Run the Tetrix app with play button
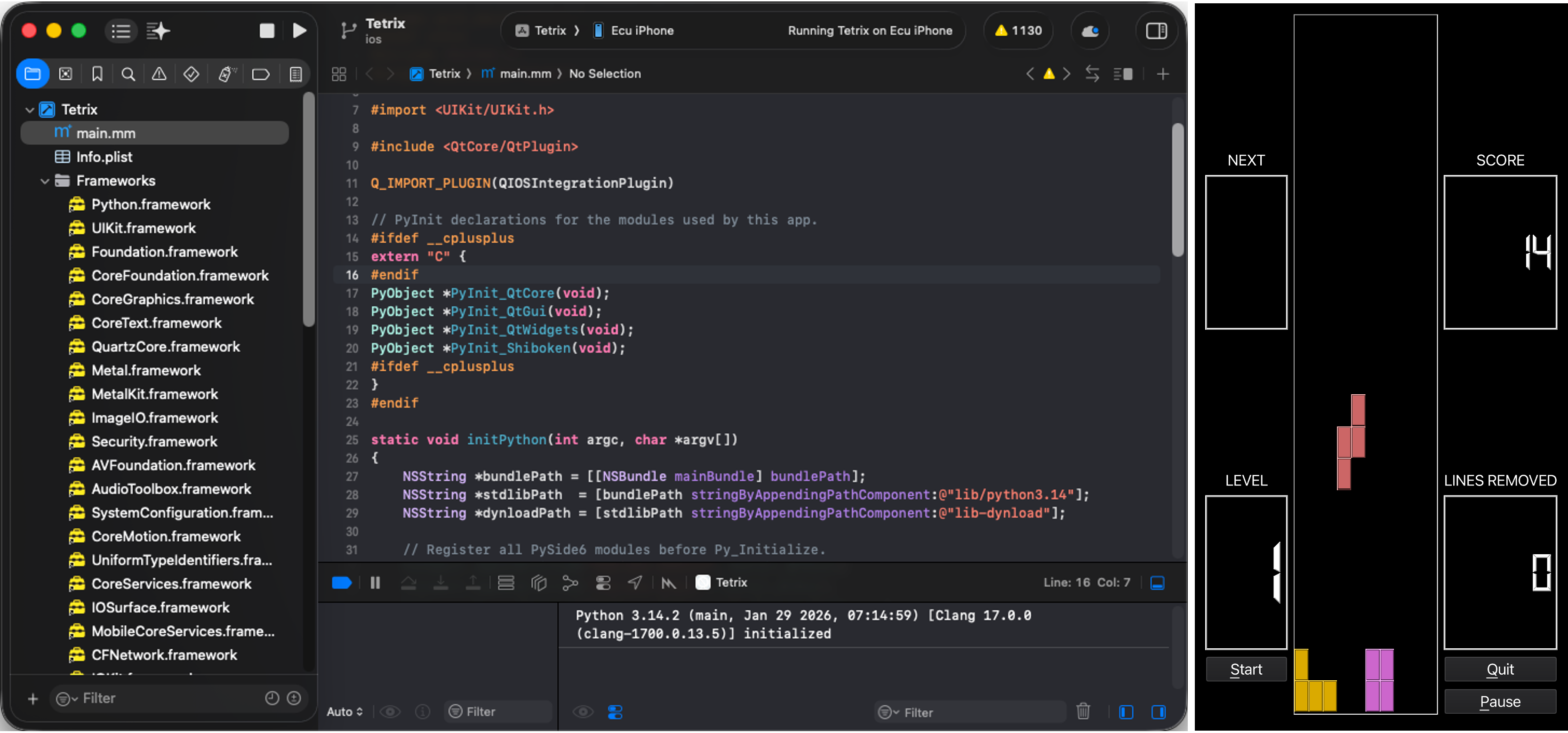This screenshot has width=1568, height=733. 299,31
